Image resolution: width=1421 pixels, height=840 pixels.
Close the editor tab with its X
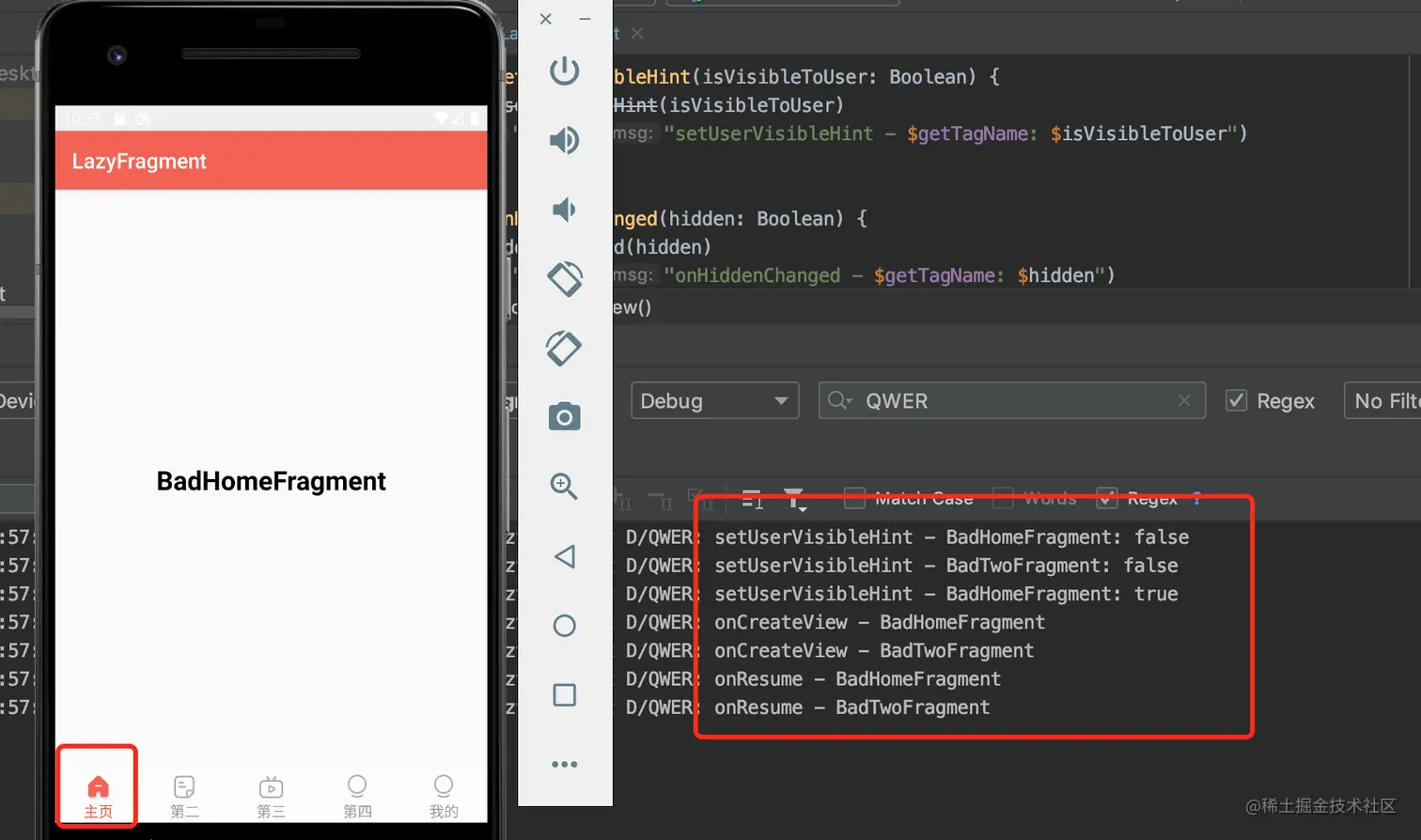click(x=637, y=33)
